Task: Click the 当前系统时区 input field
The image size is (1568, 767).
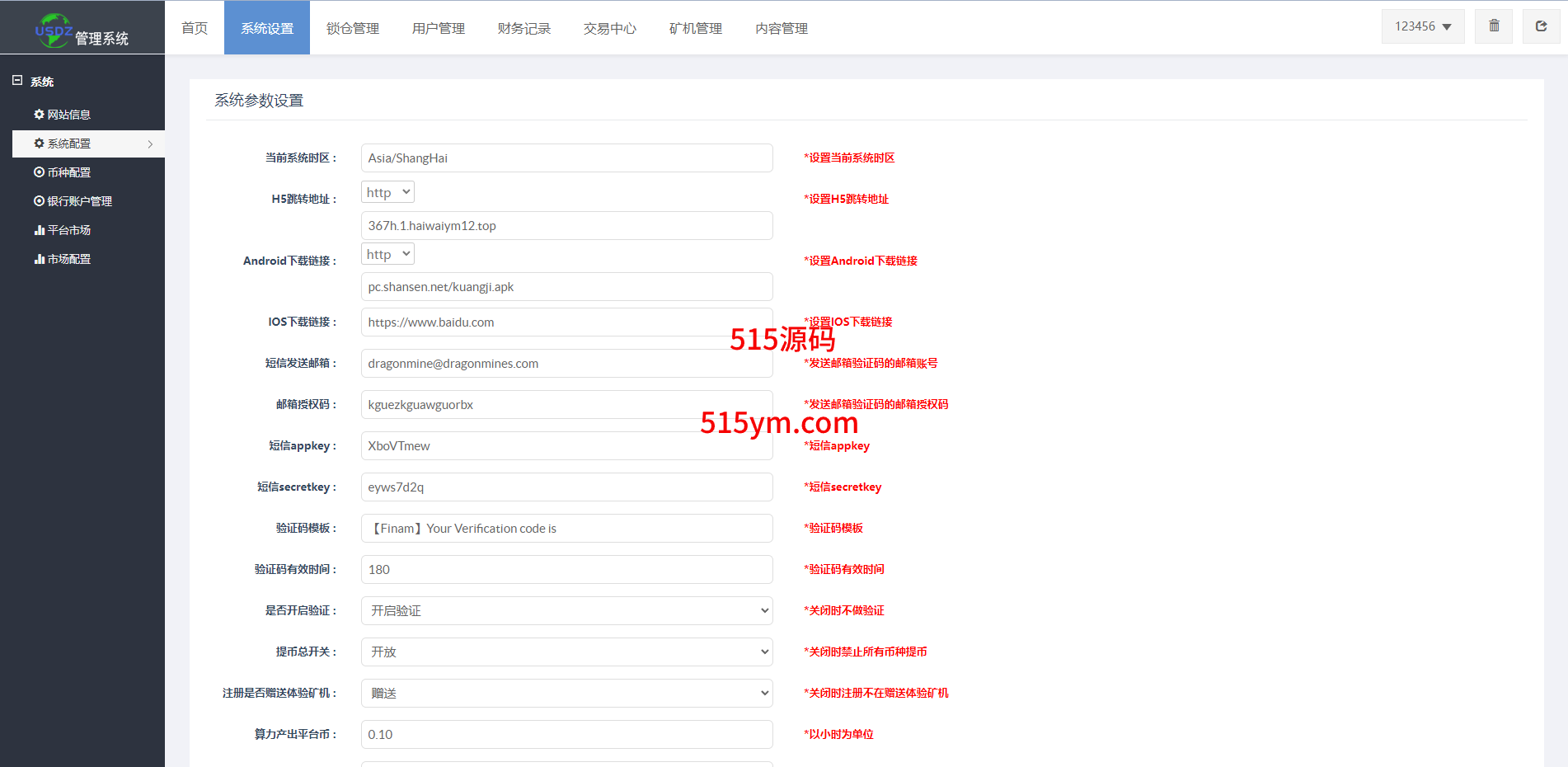Action: point(566,158)
